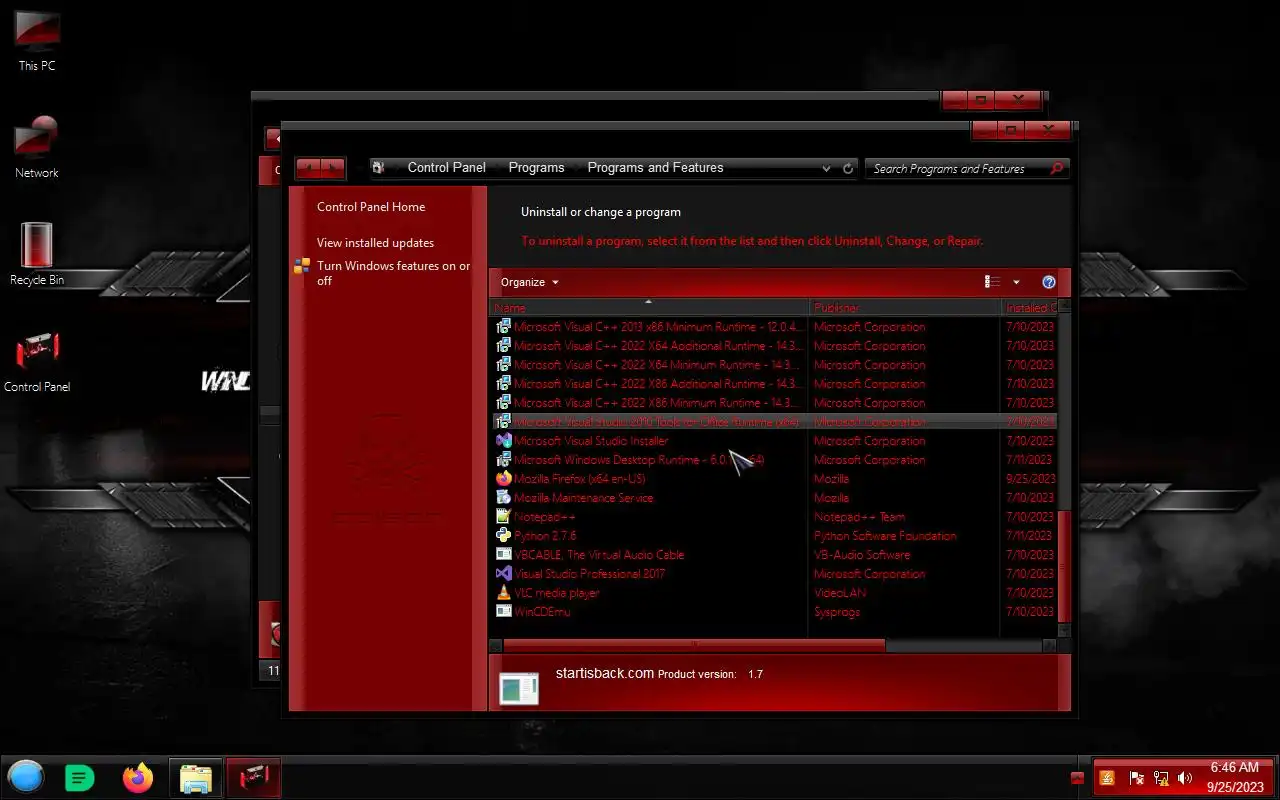Click the taskbar clock showing 6:46 AM
The image size is (1280, 800).
pyautogui.click(x=1234, y=777)
